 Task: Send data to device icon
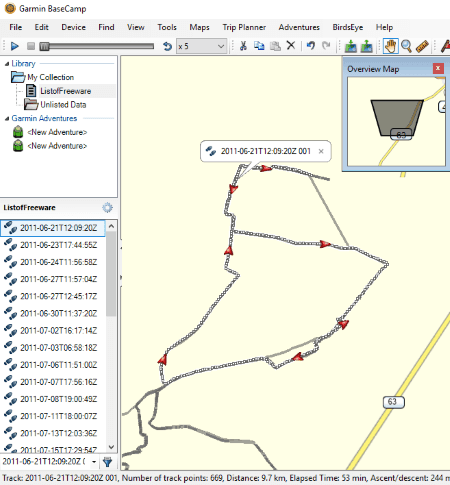coord(351,46)
